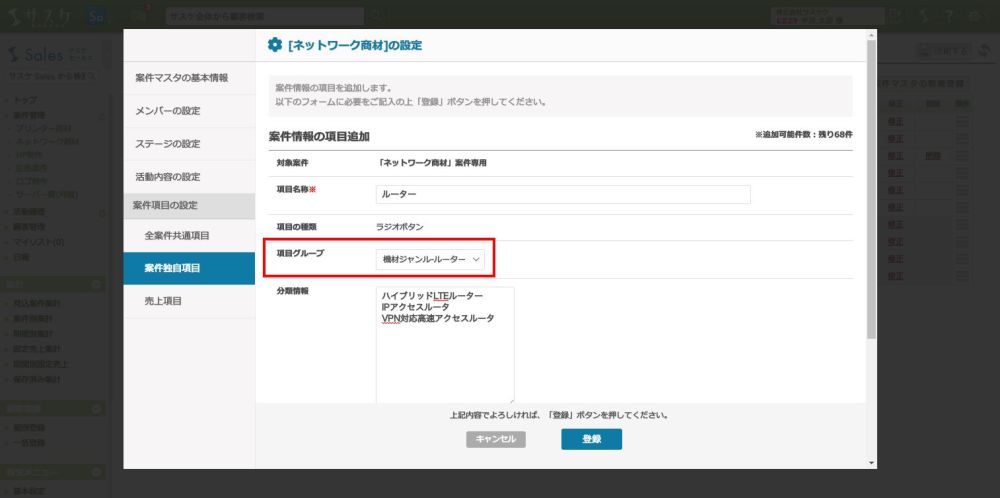
Task: Click the 項目名称 text field containing ルーター
Action: (562, 195)
